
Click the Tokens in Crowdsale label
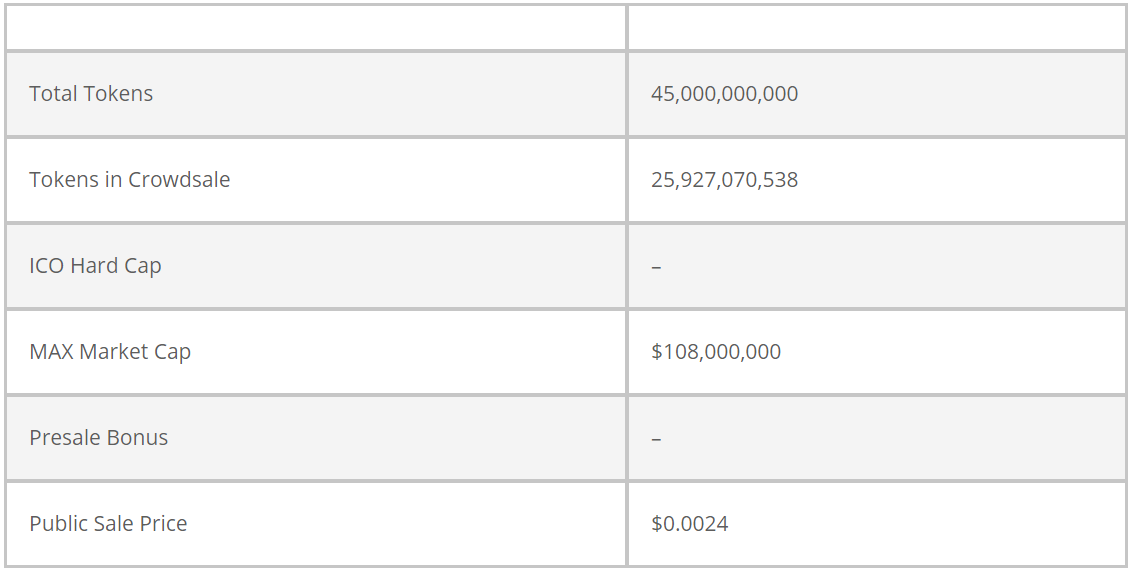click(130, 180)
